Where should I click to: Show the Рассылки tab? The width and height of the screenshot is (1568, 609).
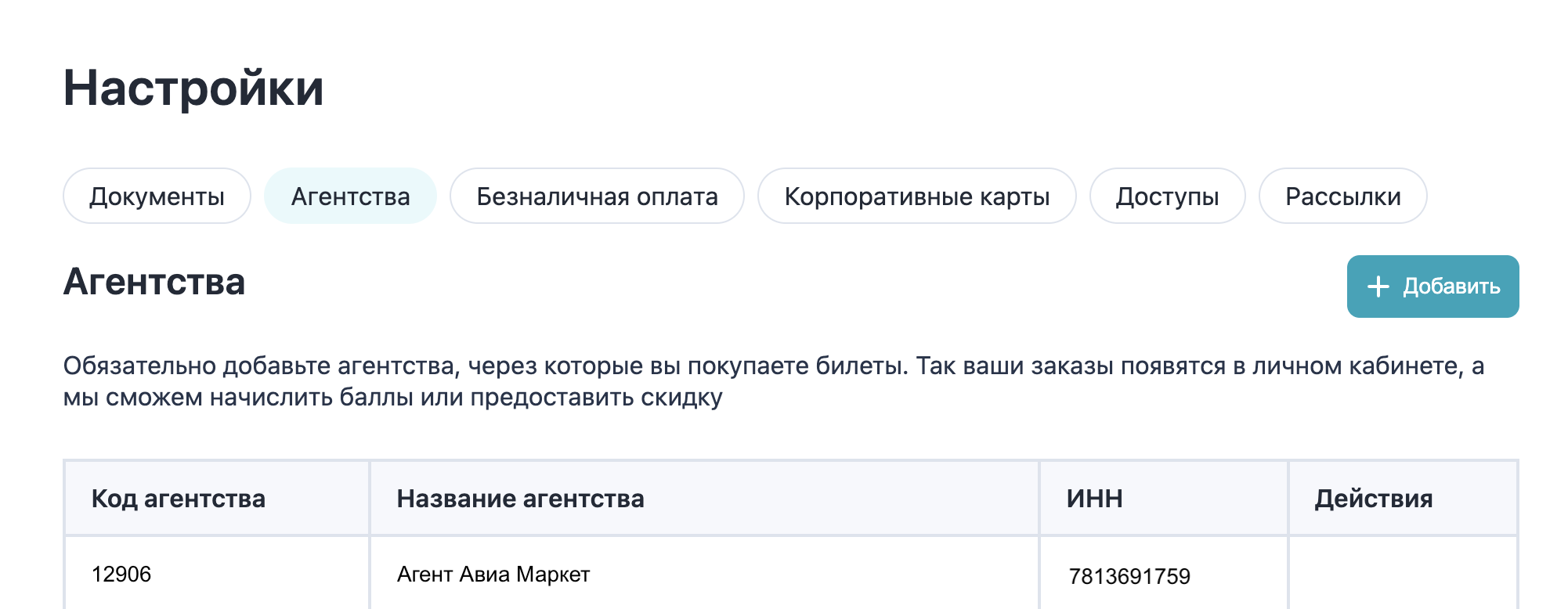pos(1342,196)
